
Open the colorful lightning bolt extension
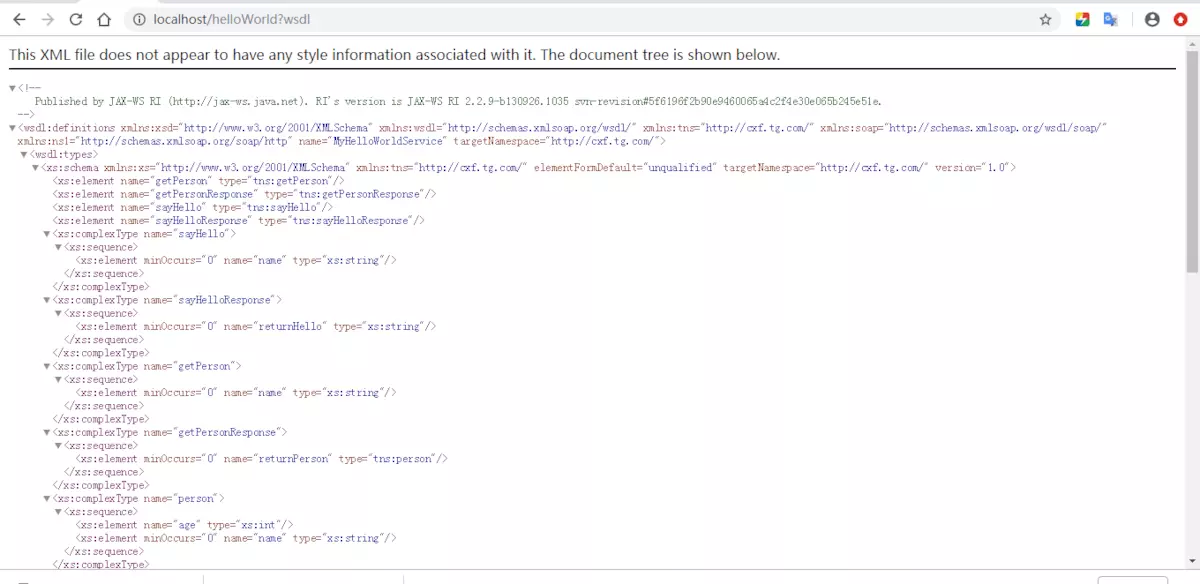click(1082, 19)
